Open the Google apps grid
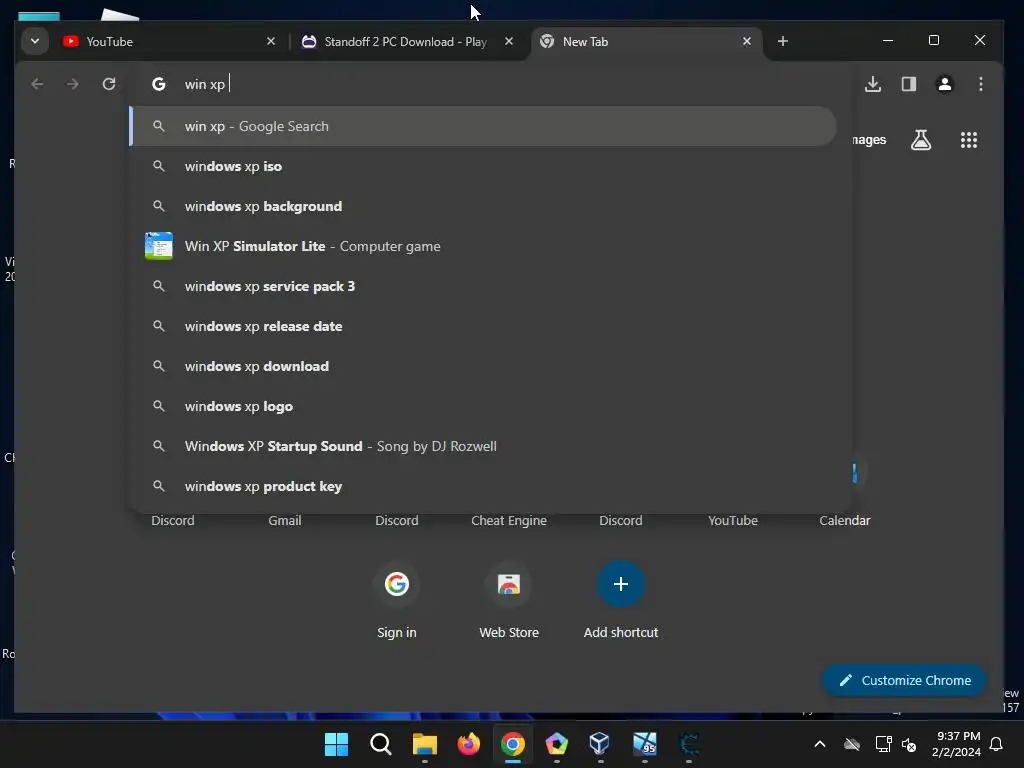The image size is (1024, 768). [x=969, y=140]
